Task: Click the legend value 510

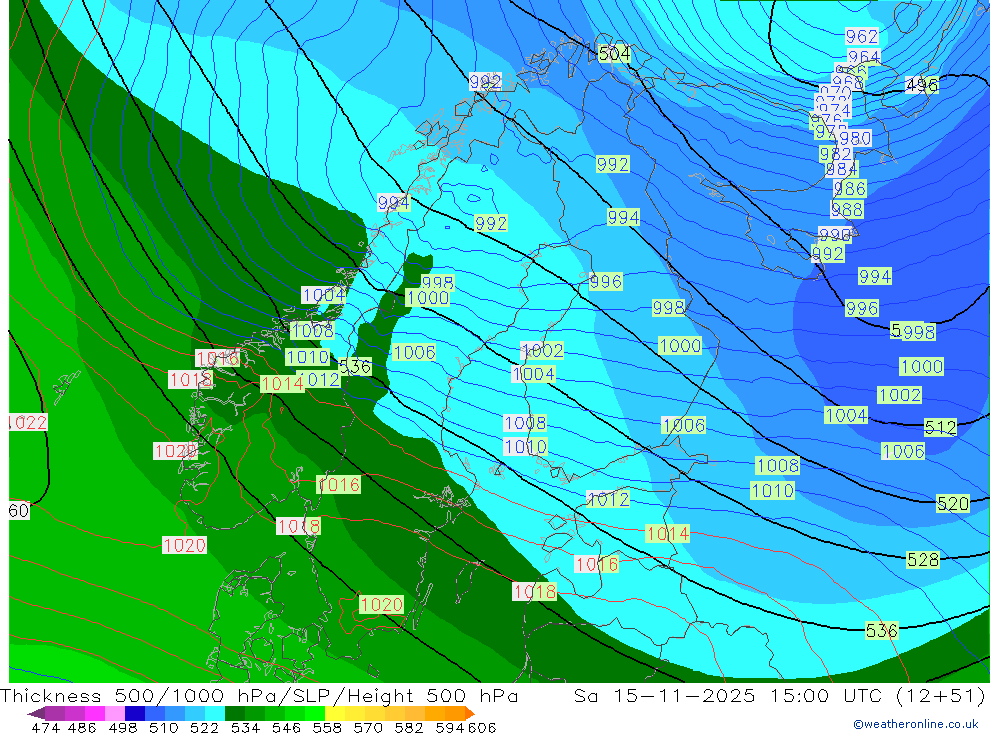Action: (x=163, y=727)
